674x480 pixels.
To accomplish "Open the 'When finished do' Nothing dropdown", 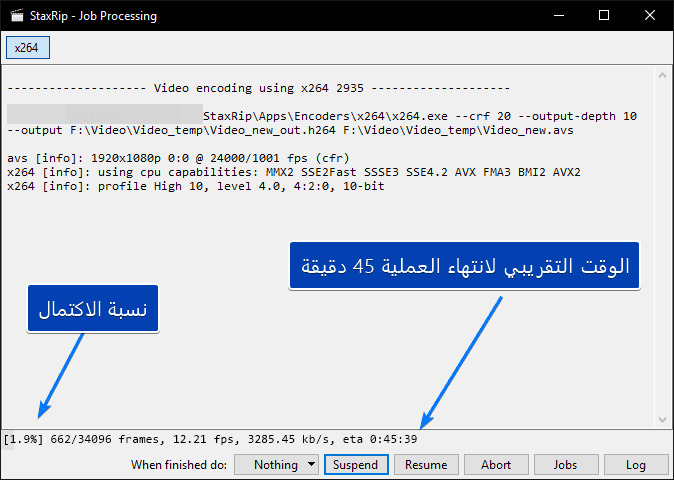I will (276, 465).
